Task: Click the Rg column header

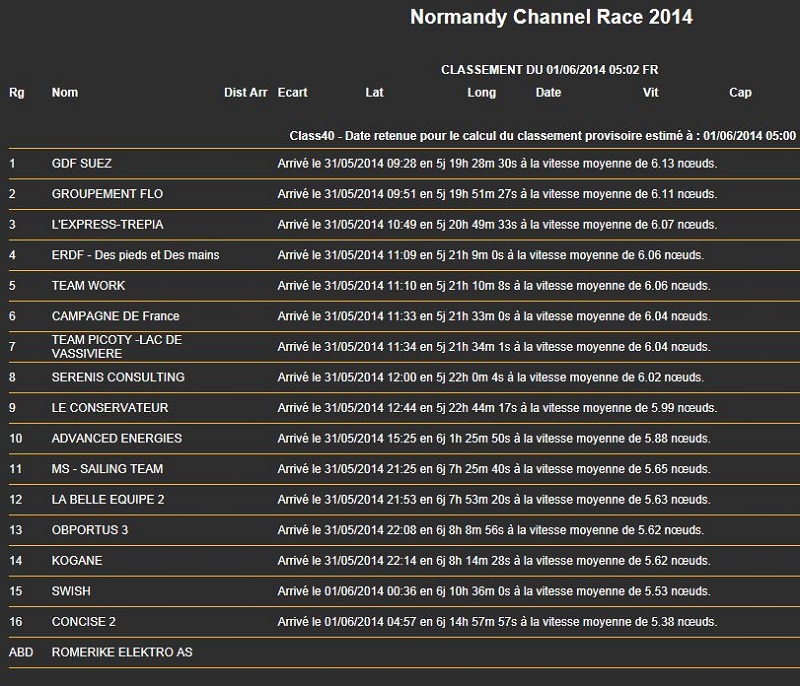Action: click(16, 93)
